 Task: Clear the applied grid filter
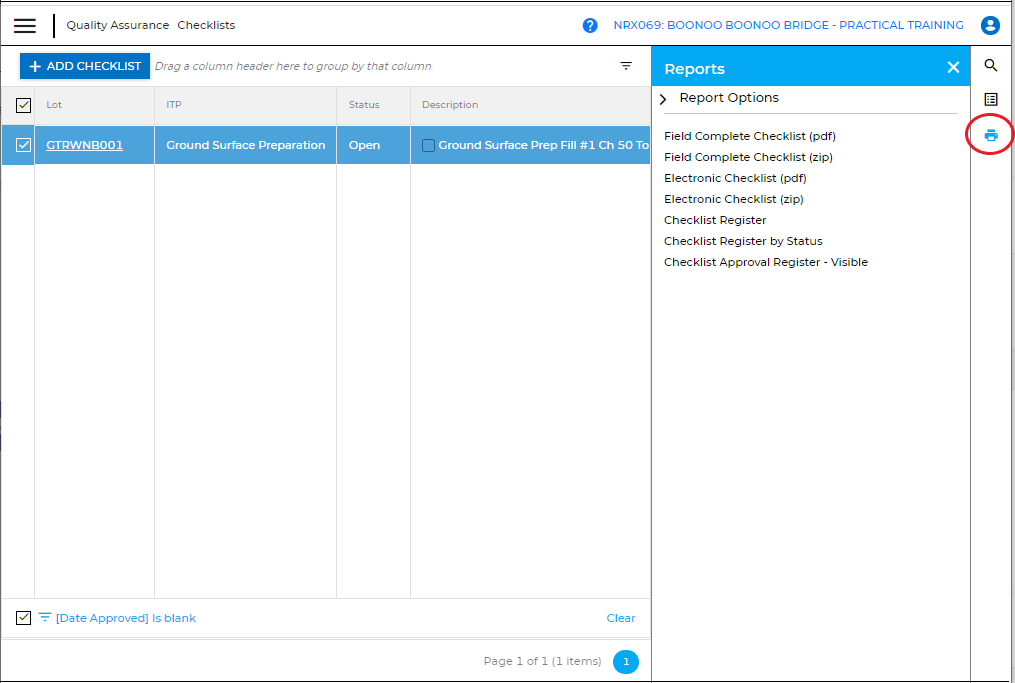pos(620,618)
